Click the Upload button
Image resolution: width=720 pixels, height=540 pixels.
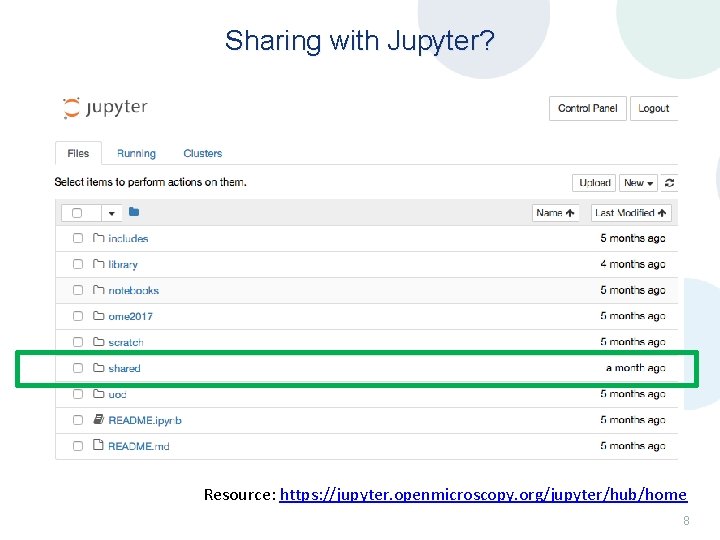click(x=594, y=183)
